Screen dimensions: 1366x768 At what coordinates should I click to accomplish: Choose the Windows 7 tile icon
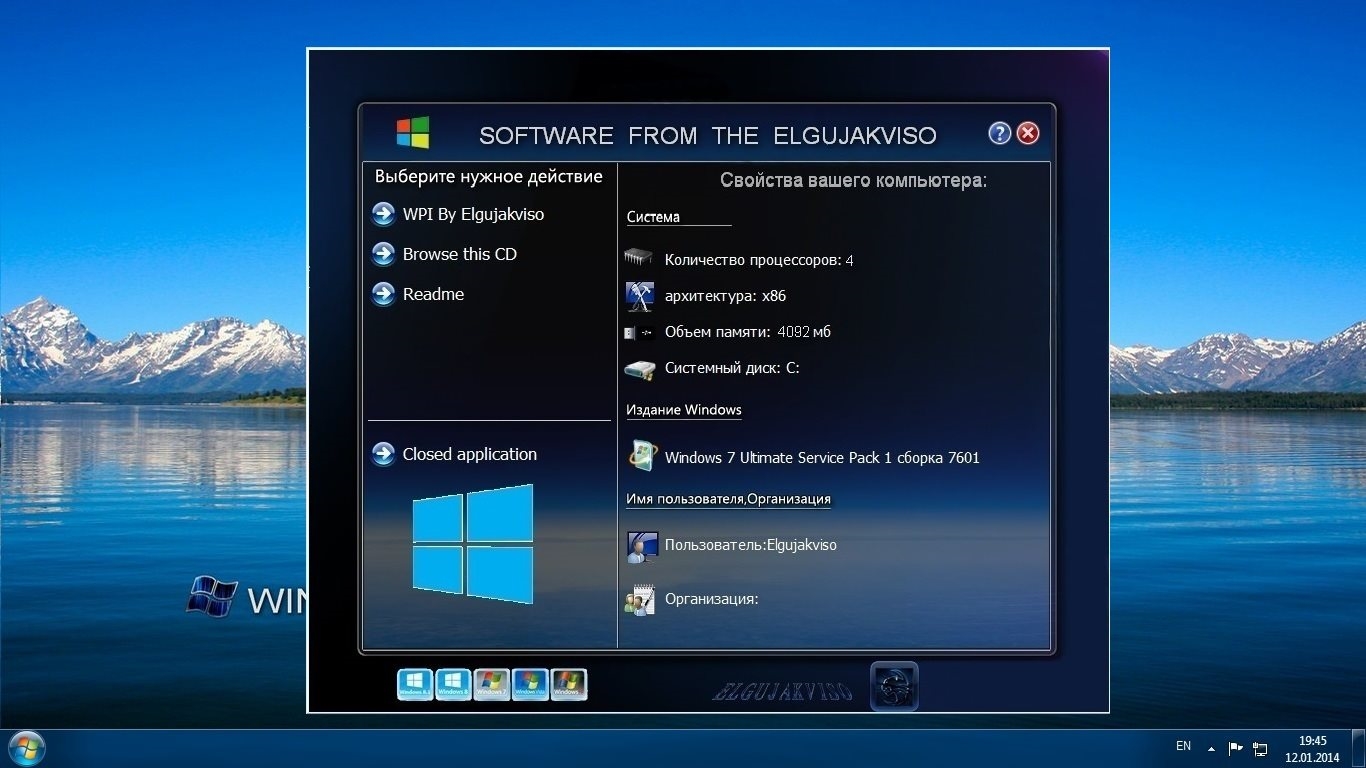(492, 684)
